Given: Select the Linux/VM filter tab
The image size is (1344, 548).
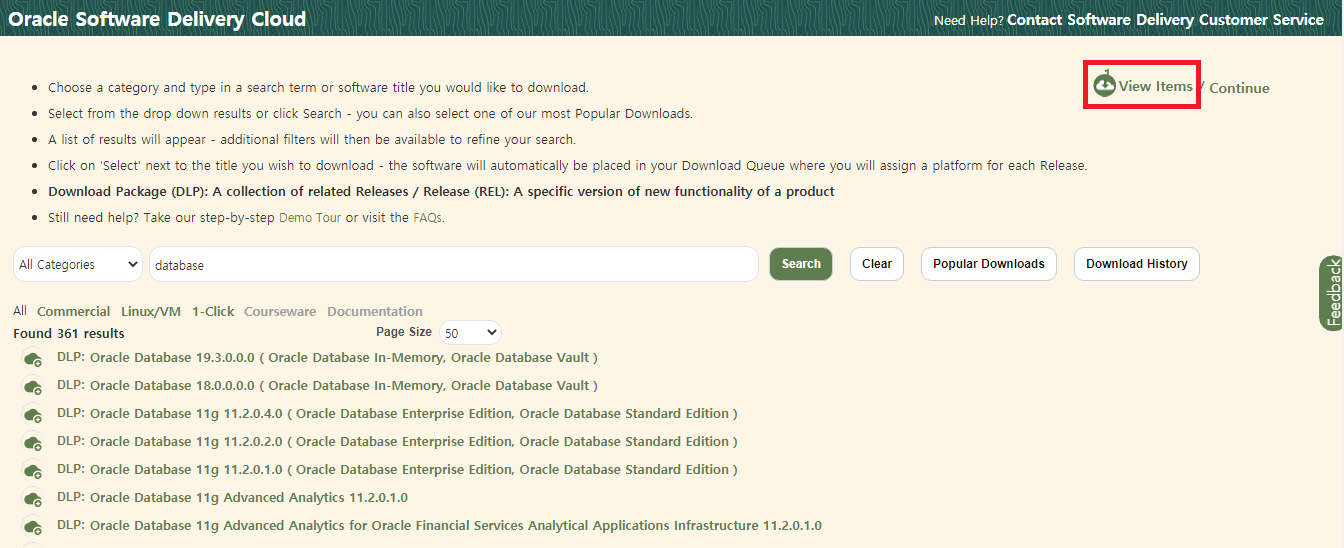Looking at the screenshot, I should (151, 312).
